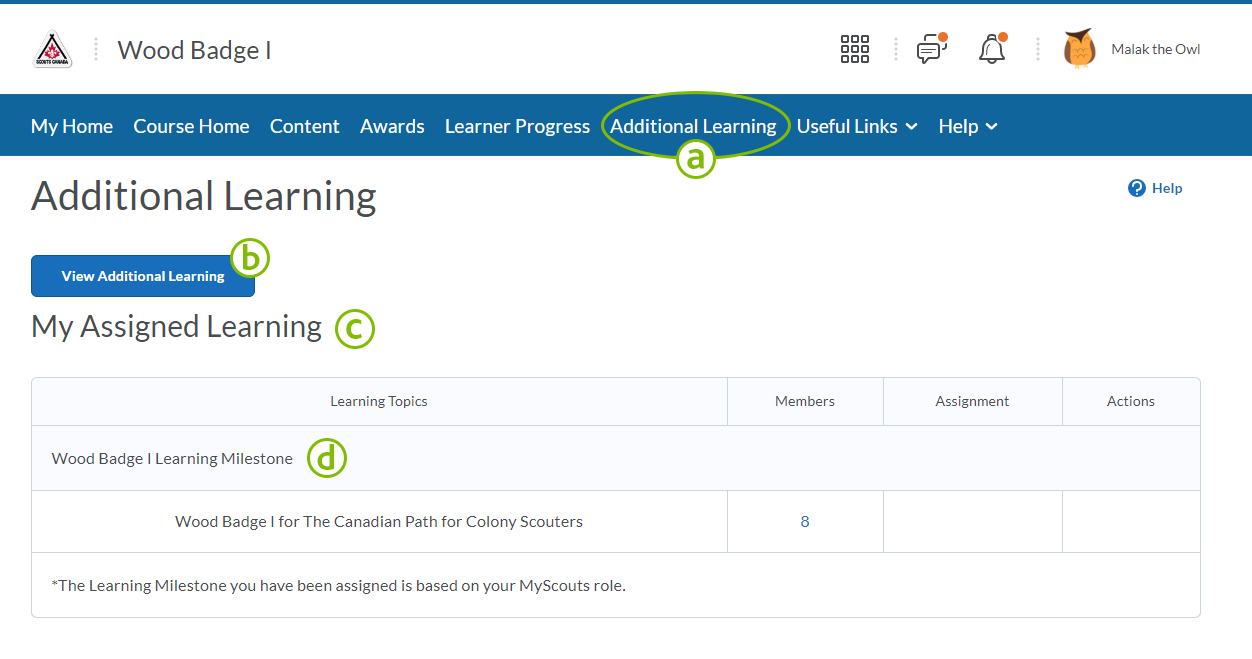Click the Learning Topics column header
Image resolution: width=1252 pixels, height=659 pixels.
point(379,401)
